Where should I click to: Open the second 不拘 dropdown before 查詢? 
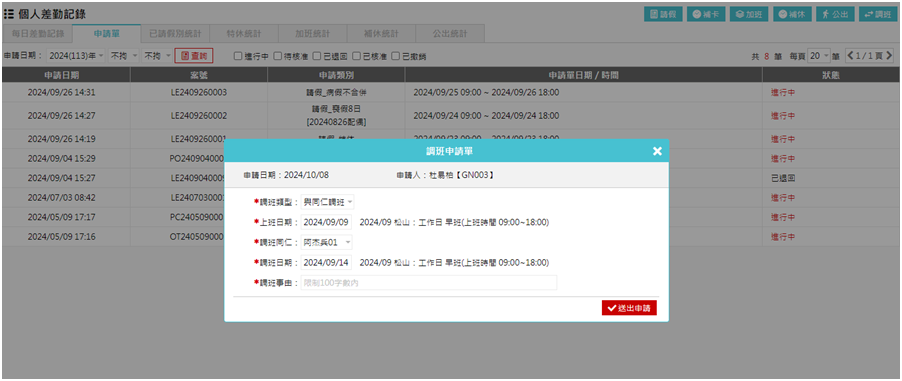[x=157, y=56]
